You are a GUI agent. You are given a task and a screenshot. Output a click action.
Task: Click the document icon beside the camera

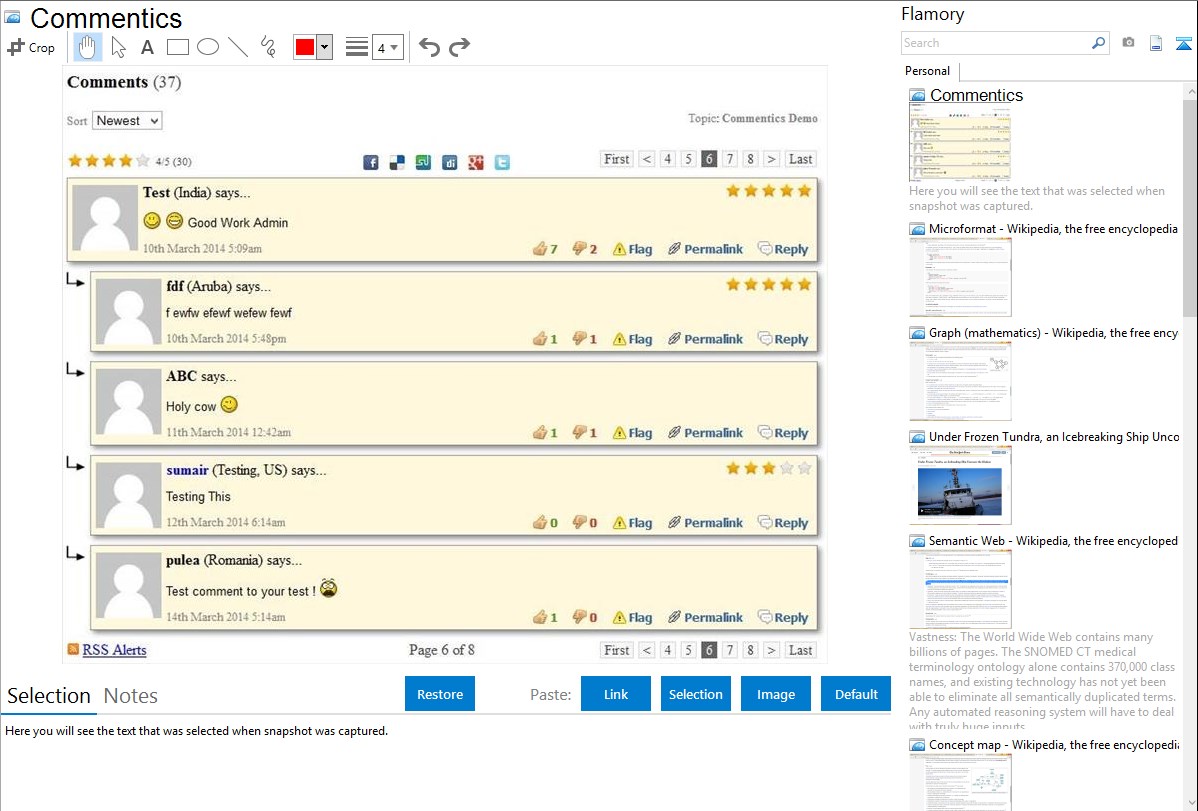pyautogui.click(x=1156, y=43)
